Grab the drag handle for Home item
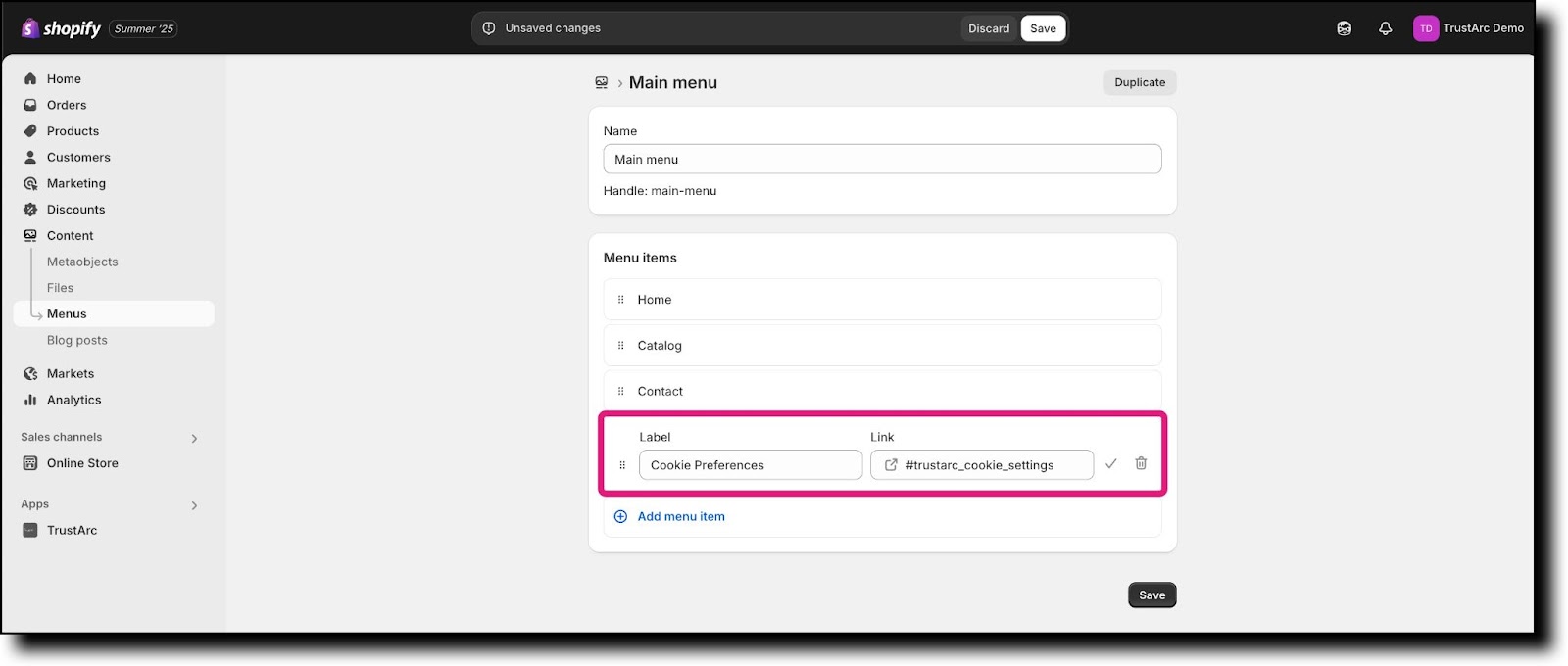1568x666 pixels. coord(620,300)
